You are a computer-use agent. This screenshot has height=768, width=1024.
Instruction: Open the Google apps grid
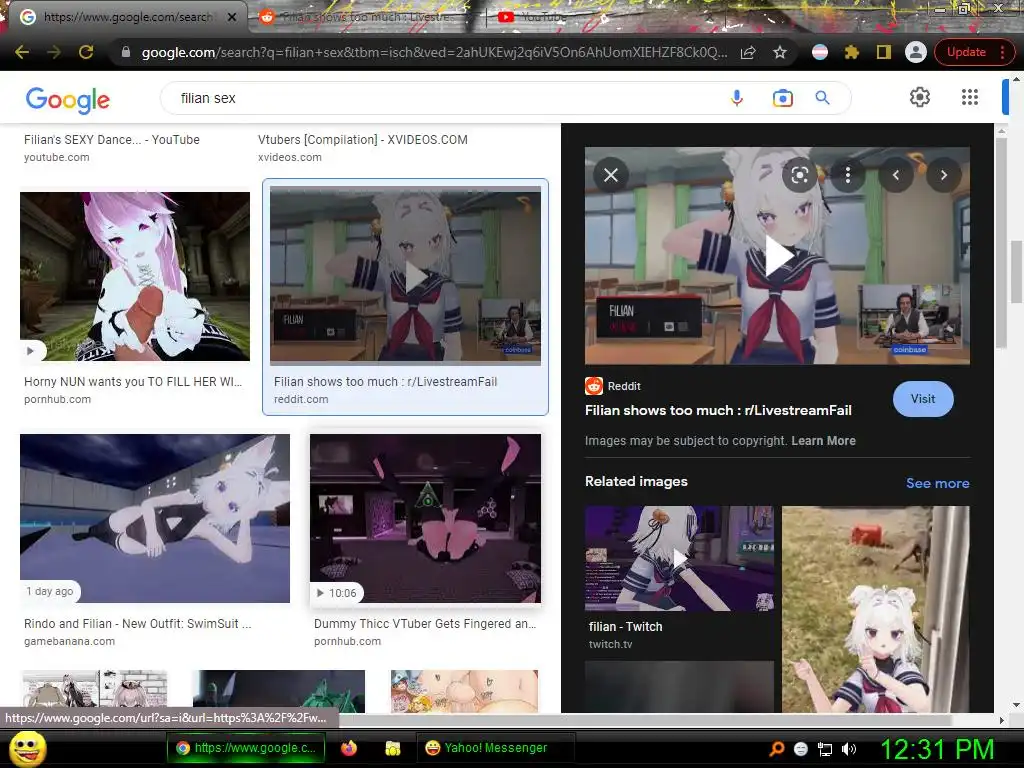pyautogui.click(x=970, y=97)
